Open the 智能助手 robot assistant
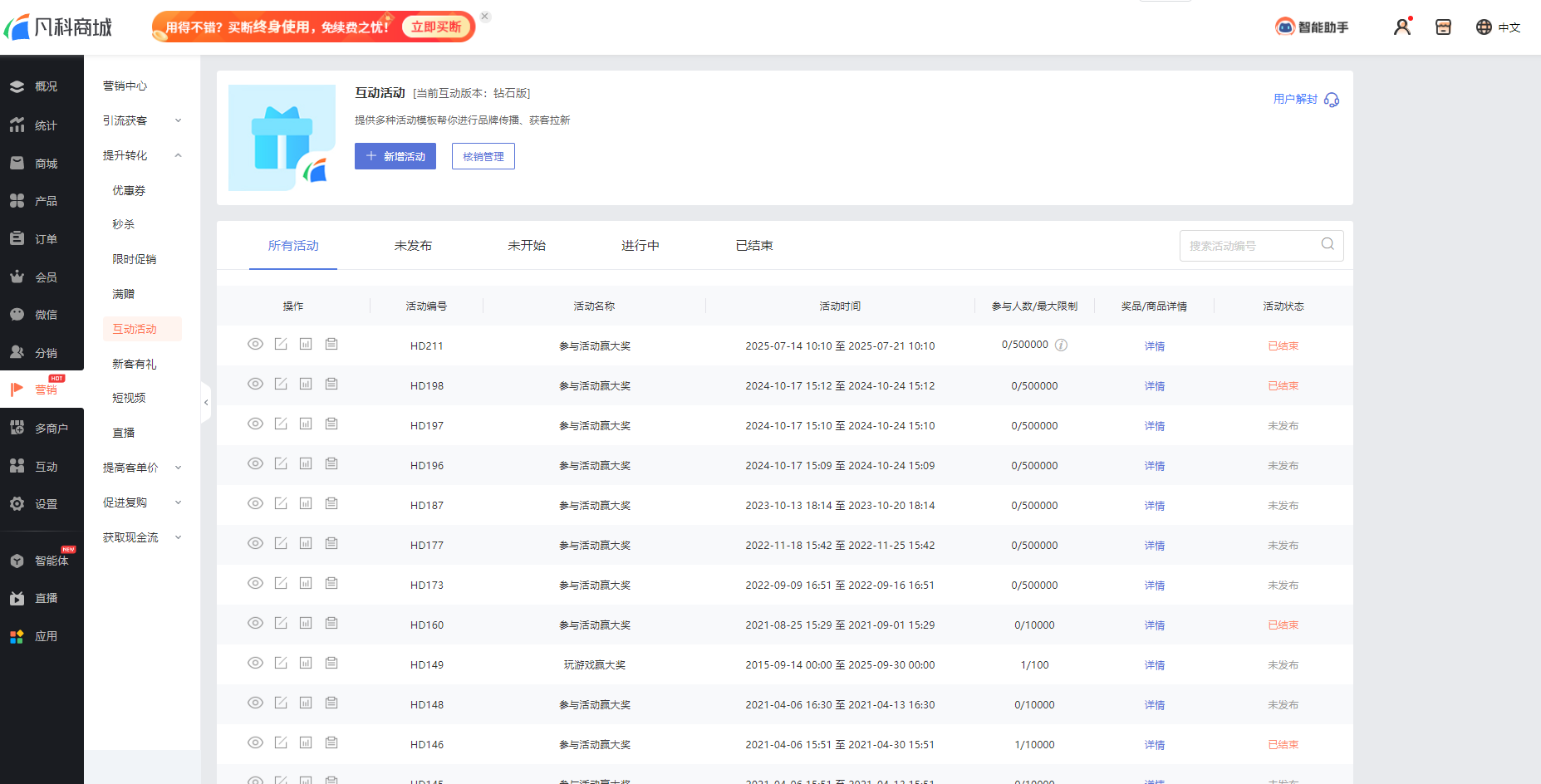The width and height of the screenshot is (1541, 784). [1313, 27]
